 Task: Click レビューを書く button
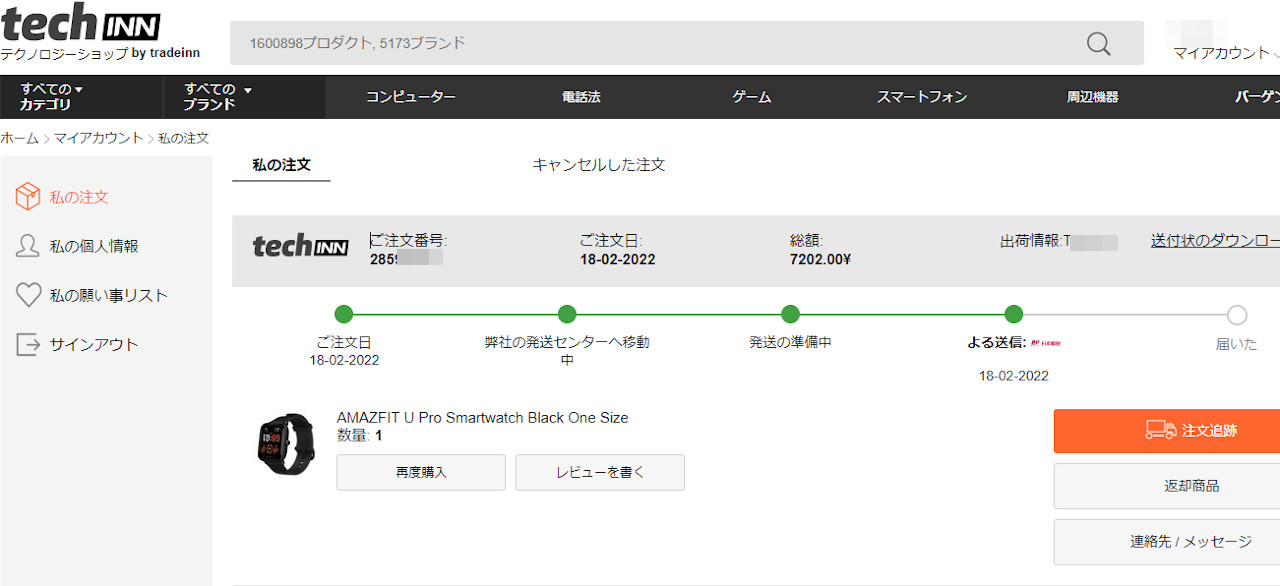click(600, 472)
